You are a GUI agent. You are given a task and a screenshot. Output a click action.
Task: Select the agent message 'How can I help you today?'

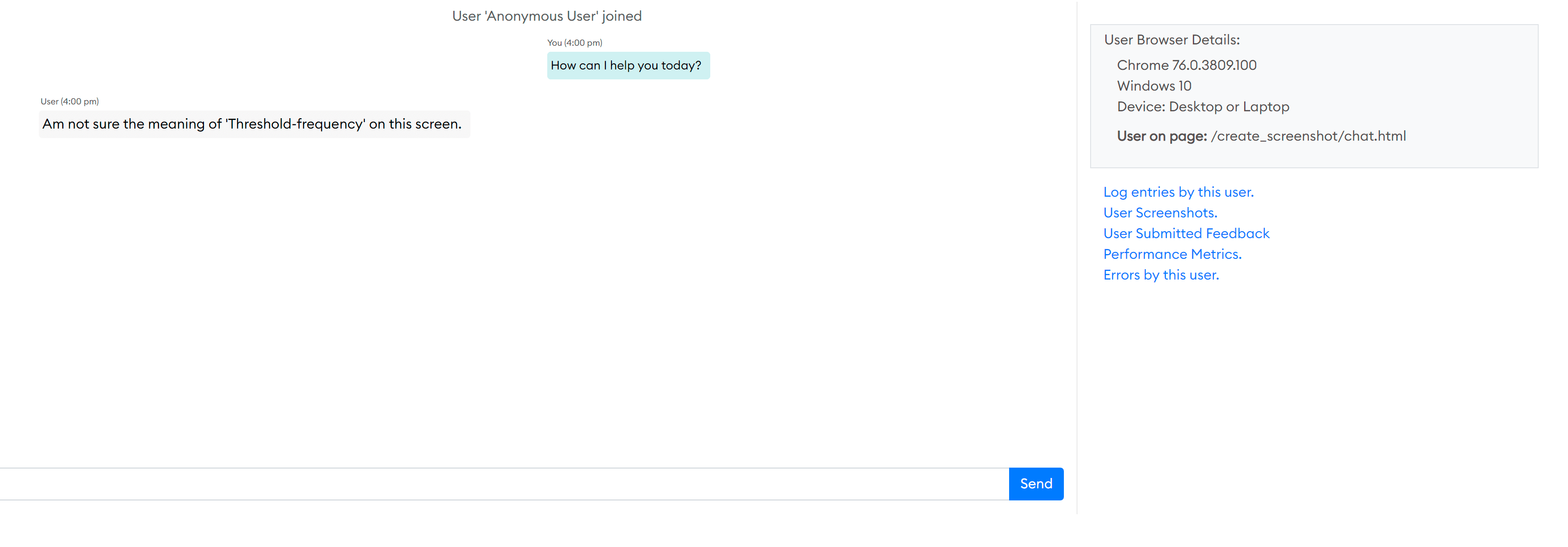[x=628, y=65]
